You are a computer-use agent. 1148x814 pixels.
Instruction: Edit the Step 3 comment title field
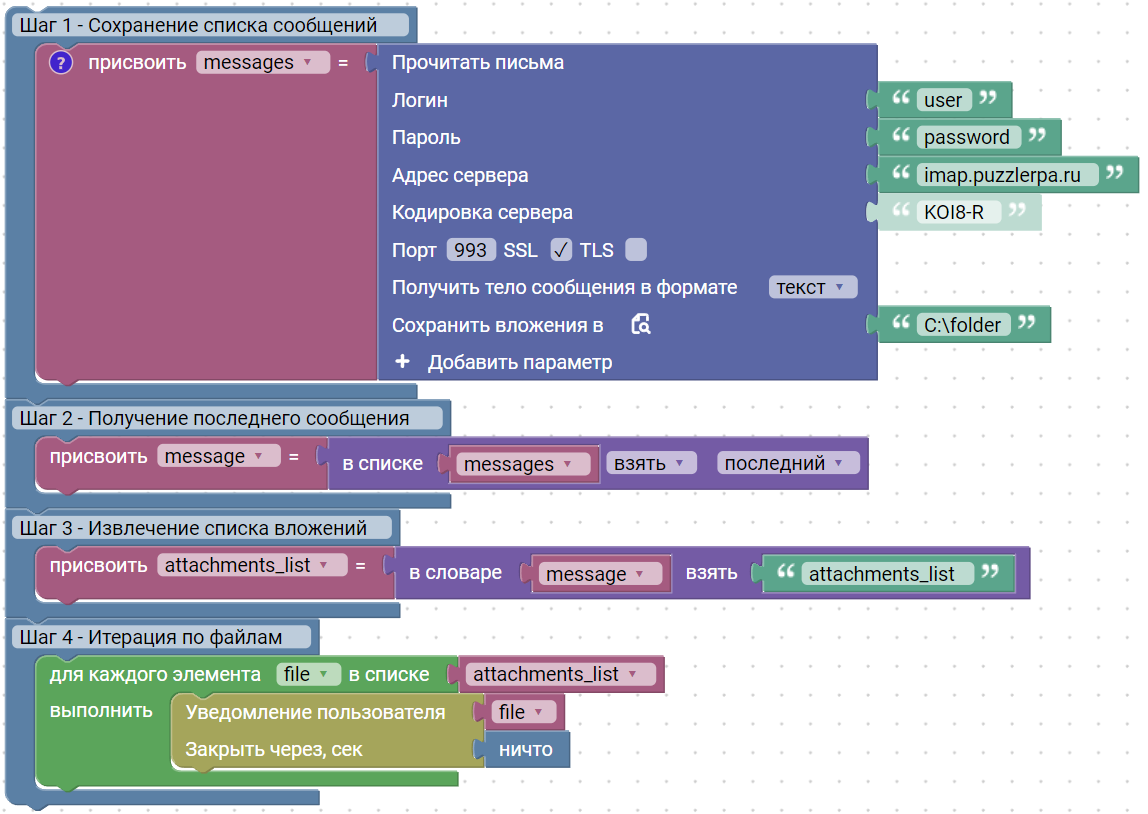[201, 528]
